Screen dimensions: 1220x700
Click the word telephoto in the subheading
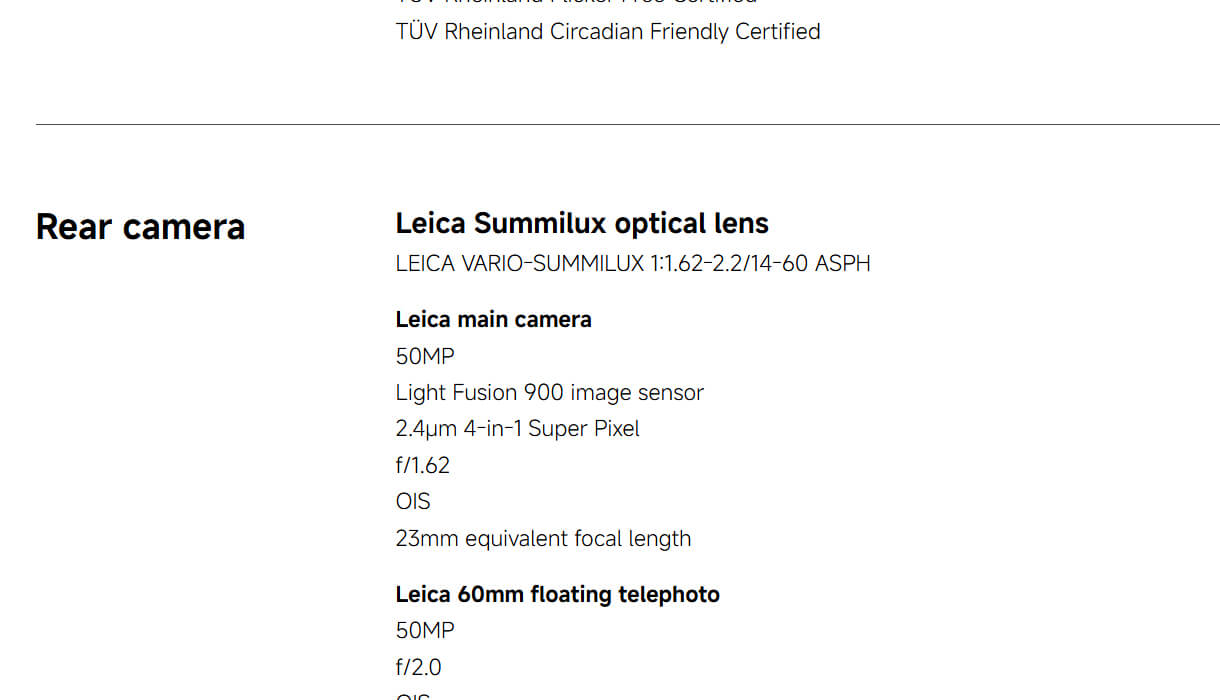click(668, 595)
